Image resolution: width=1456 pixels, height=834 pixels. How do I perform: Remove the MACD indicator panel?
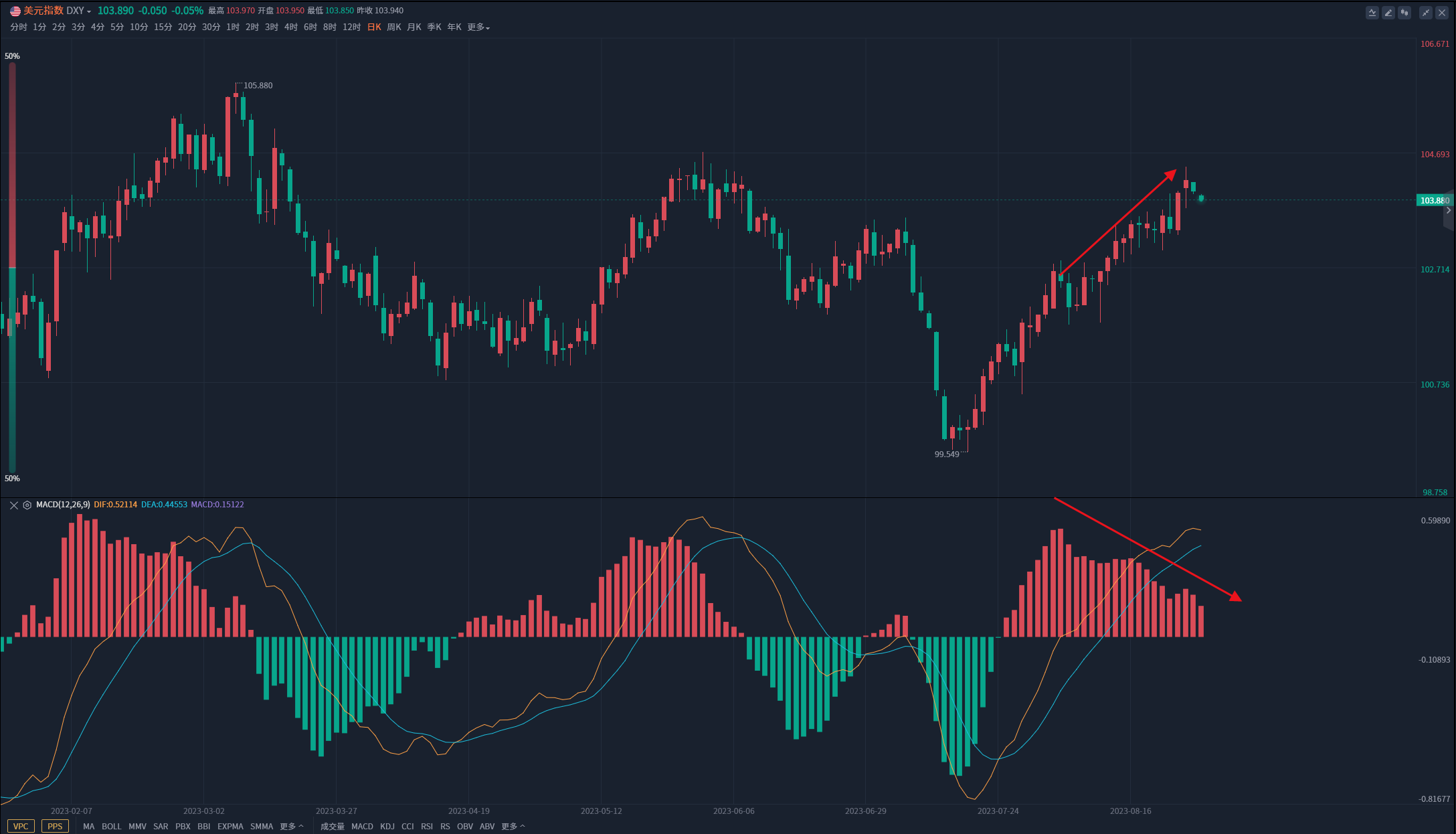click(13, 505)
